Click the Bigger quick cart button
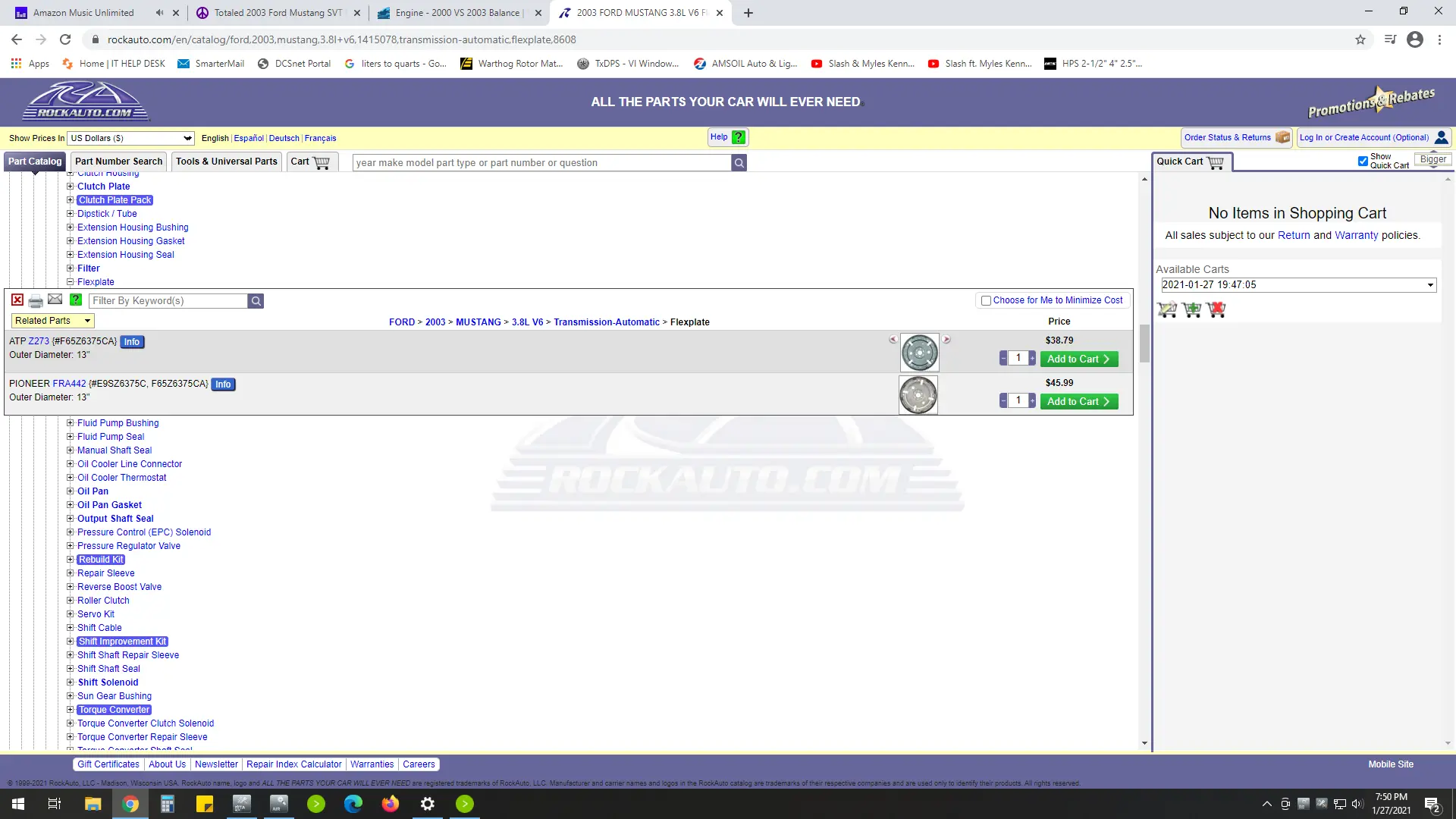Viewport: 1456px width, 819px height. pos(1432,159)
